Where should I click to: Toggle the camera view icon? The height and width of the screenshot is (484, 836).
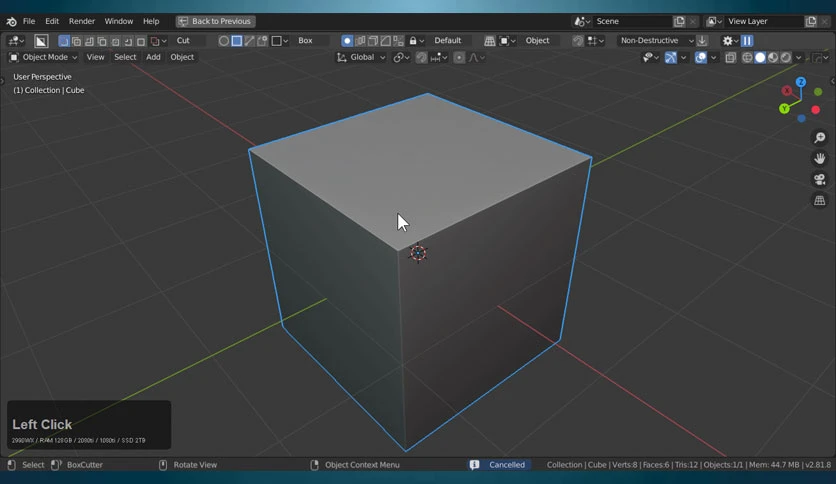click(819, 179)
